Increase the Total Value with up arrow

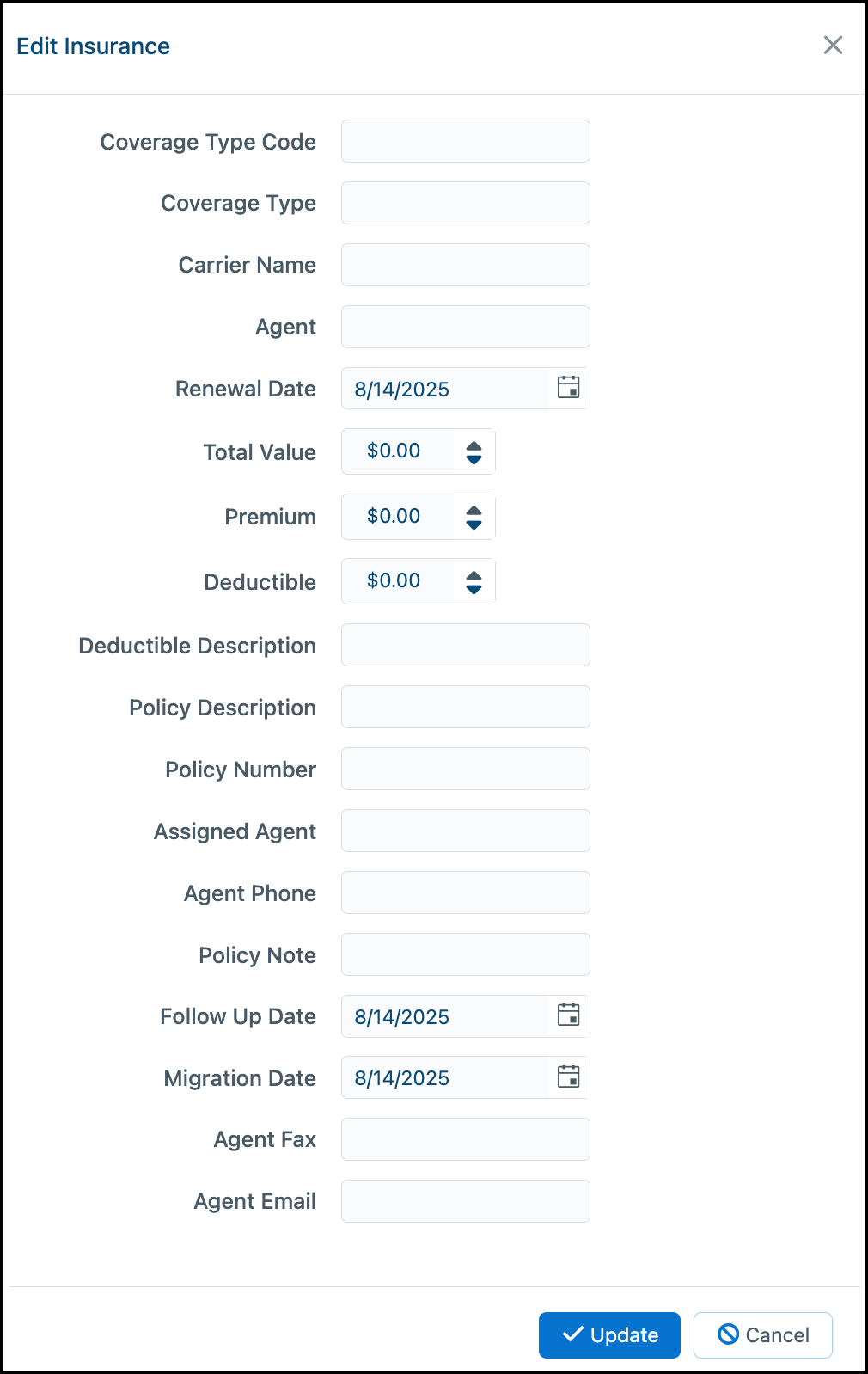pos(474,445)
